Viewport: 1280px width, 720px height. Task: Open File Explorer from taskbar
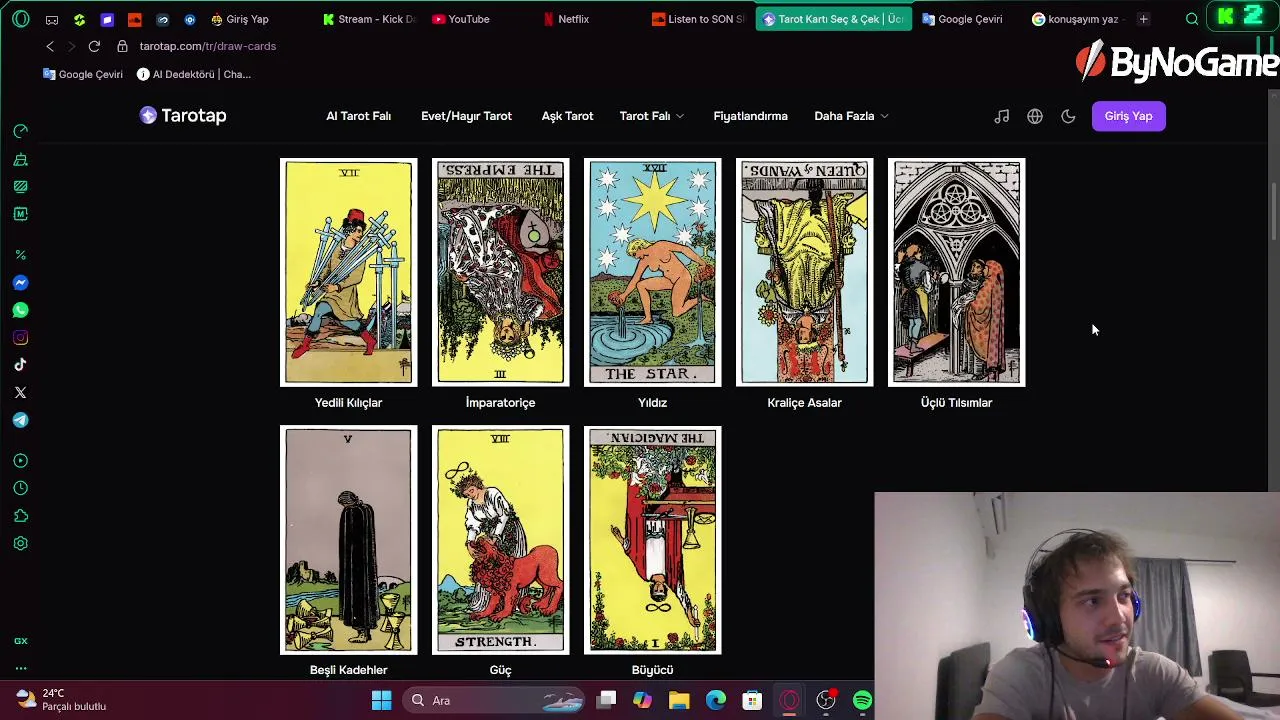coord(679,700)
